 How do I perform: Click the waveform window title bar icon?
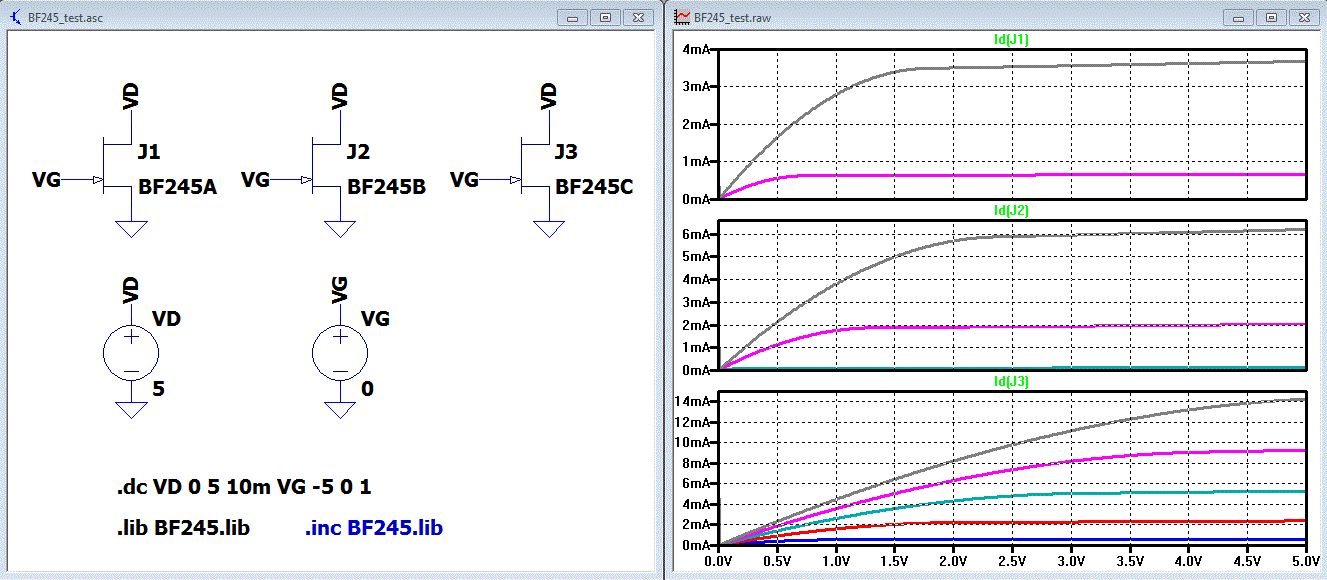click(x=683, y=18)
